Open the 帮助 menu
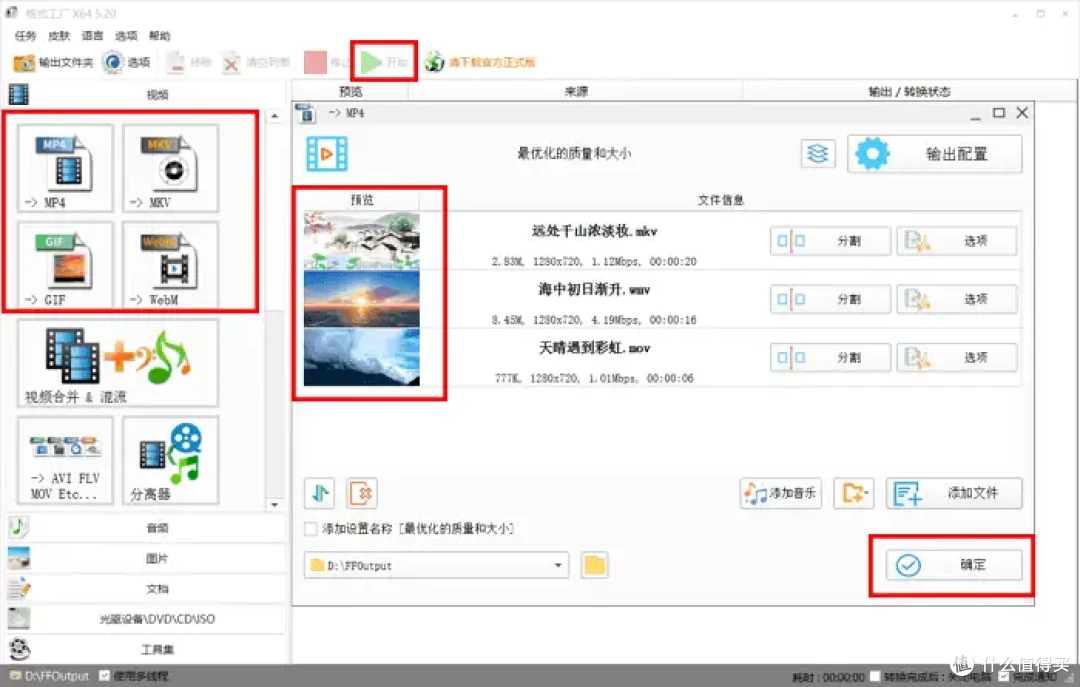Image resolution: width=1080 pixels, height=687 pixels. click(159, 36)
